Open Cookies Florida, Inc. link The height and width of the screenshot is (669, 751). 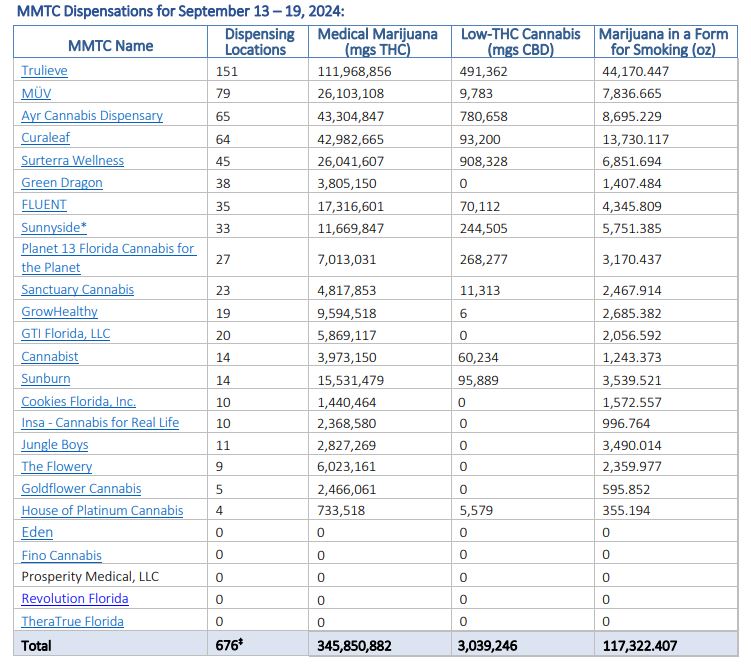pos(78,401)
